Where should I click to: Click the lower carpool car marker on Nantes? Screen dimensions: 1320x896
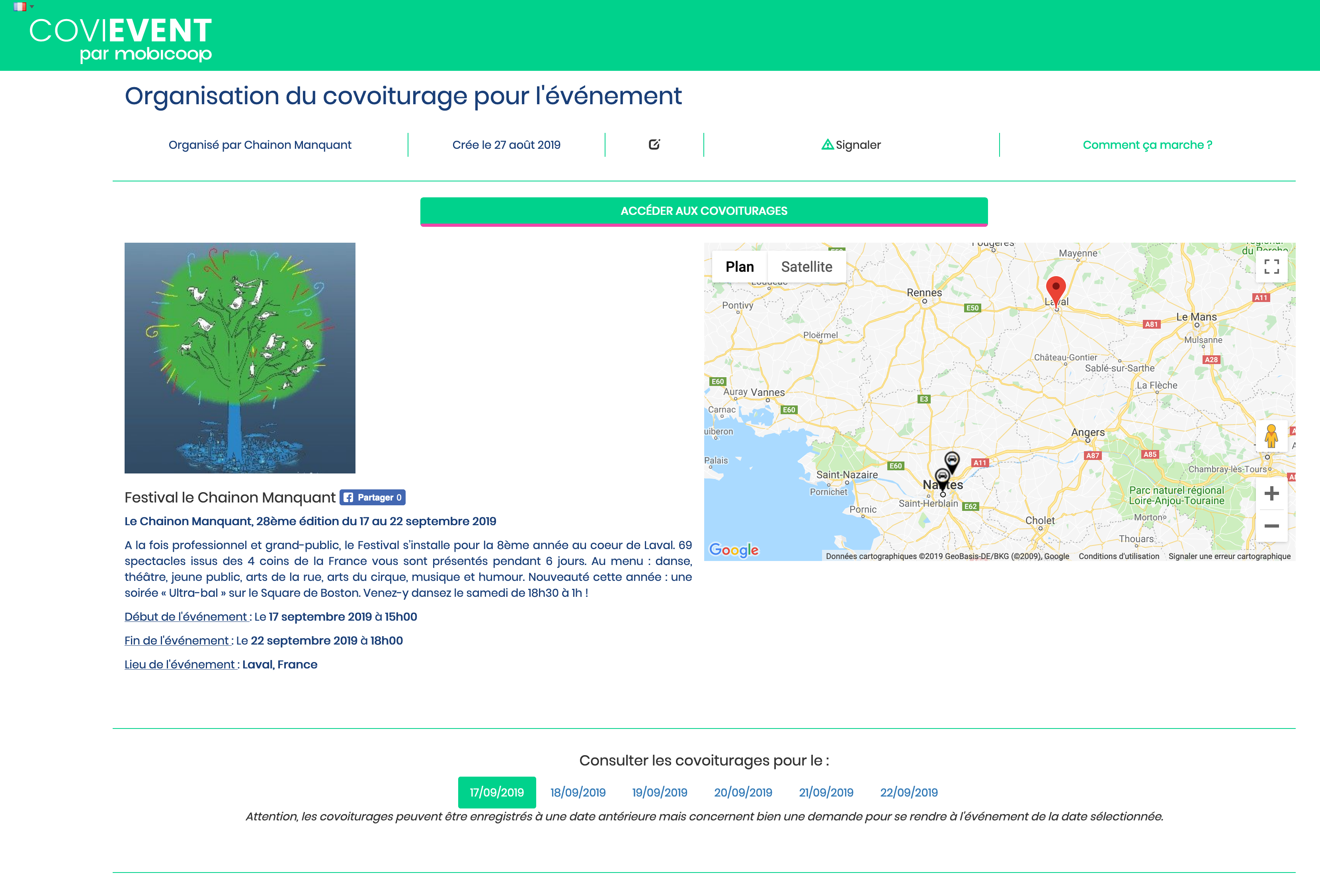(x=942, y=478)
